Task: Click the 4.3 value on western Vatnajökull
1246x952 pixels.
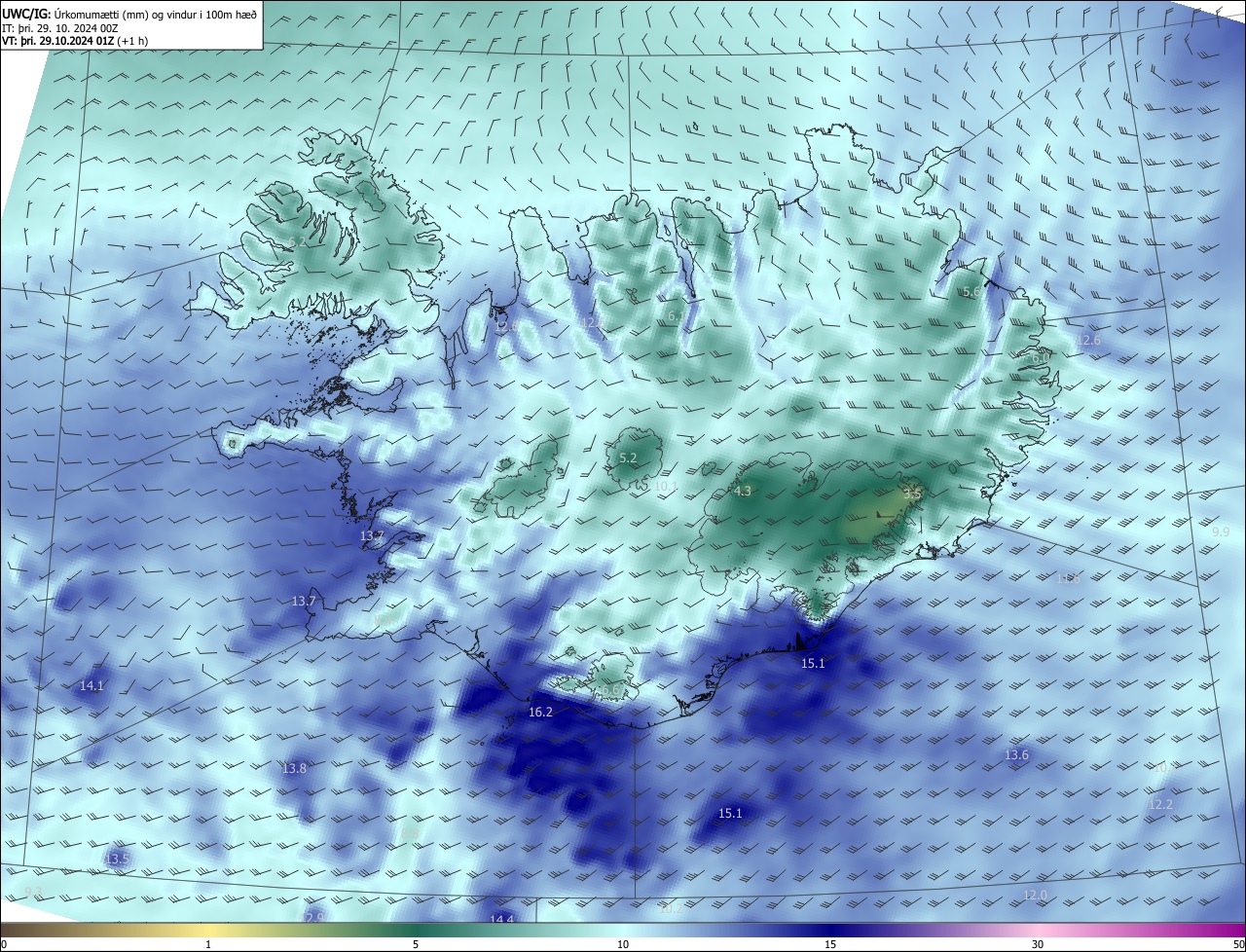Action: [743, 492]
